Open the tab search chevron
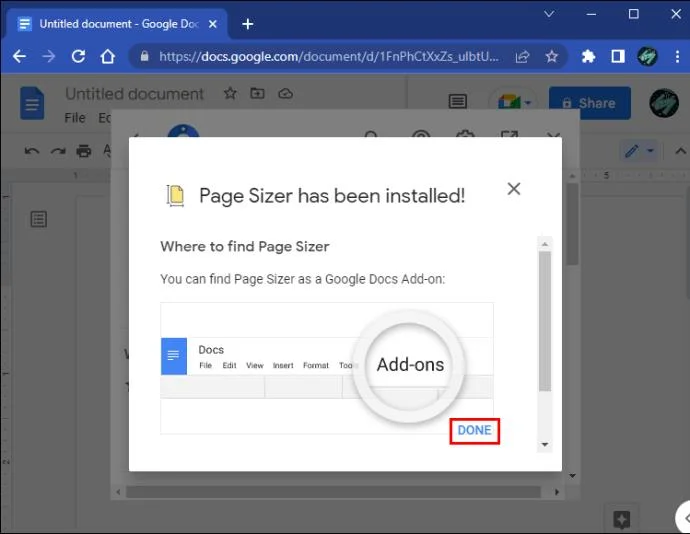 tap(549, 14)
